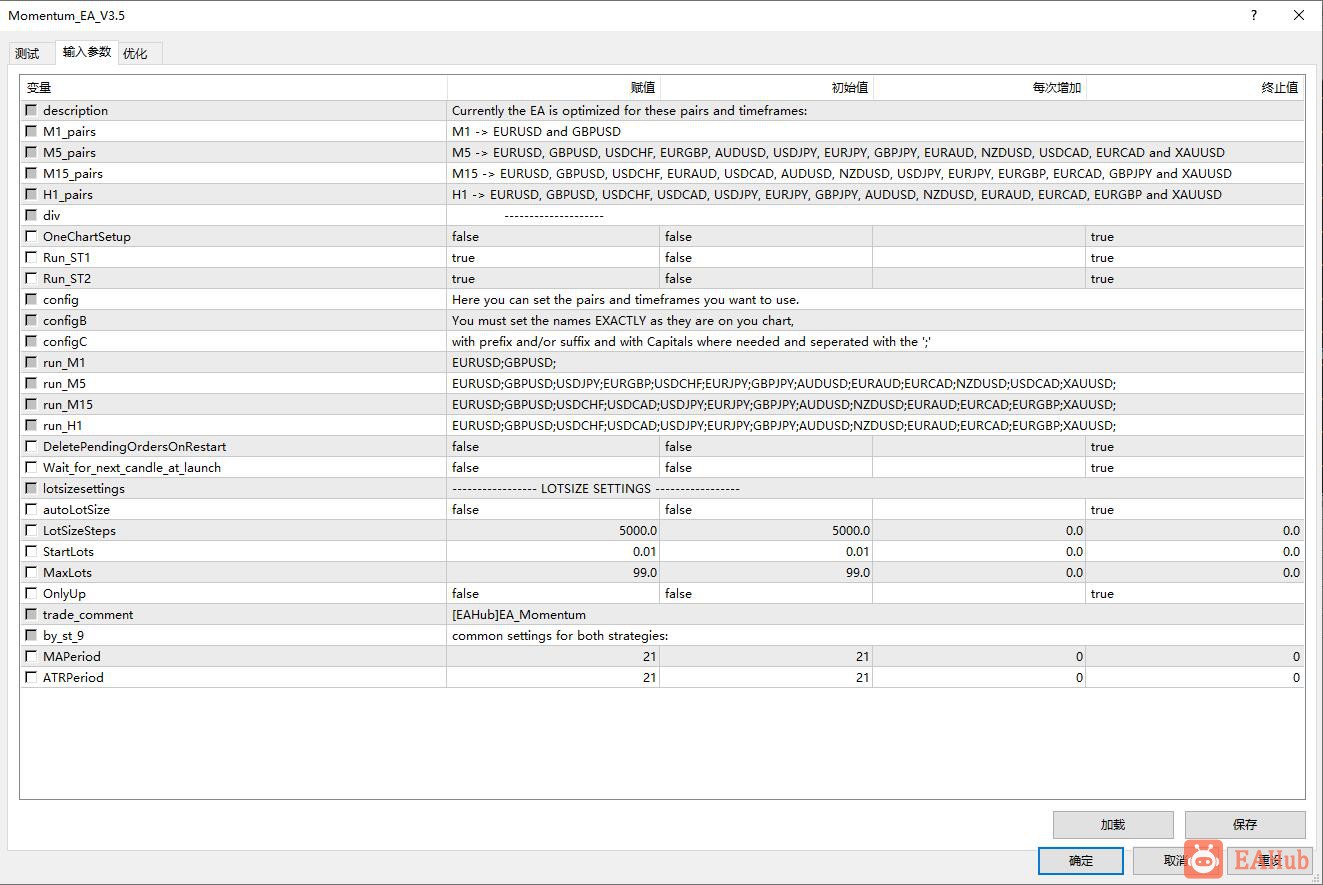The width and height of the screenshot is (1323, 885).
Task: Click the help question mark in title bar
Action: tap(1254, 16)
